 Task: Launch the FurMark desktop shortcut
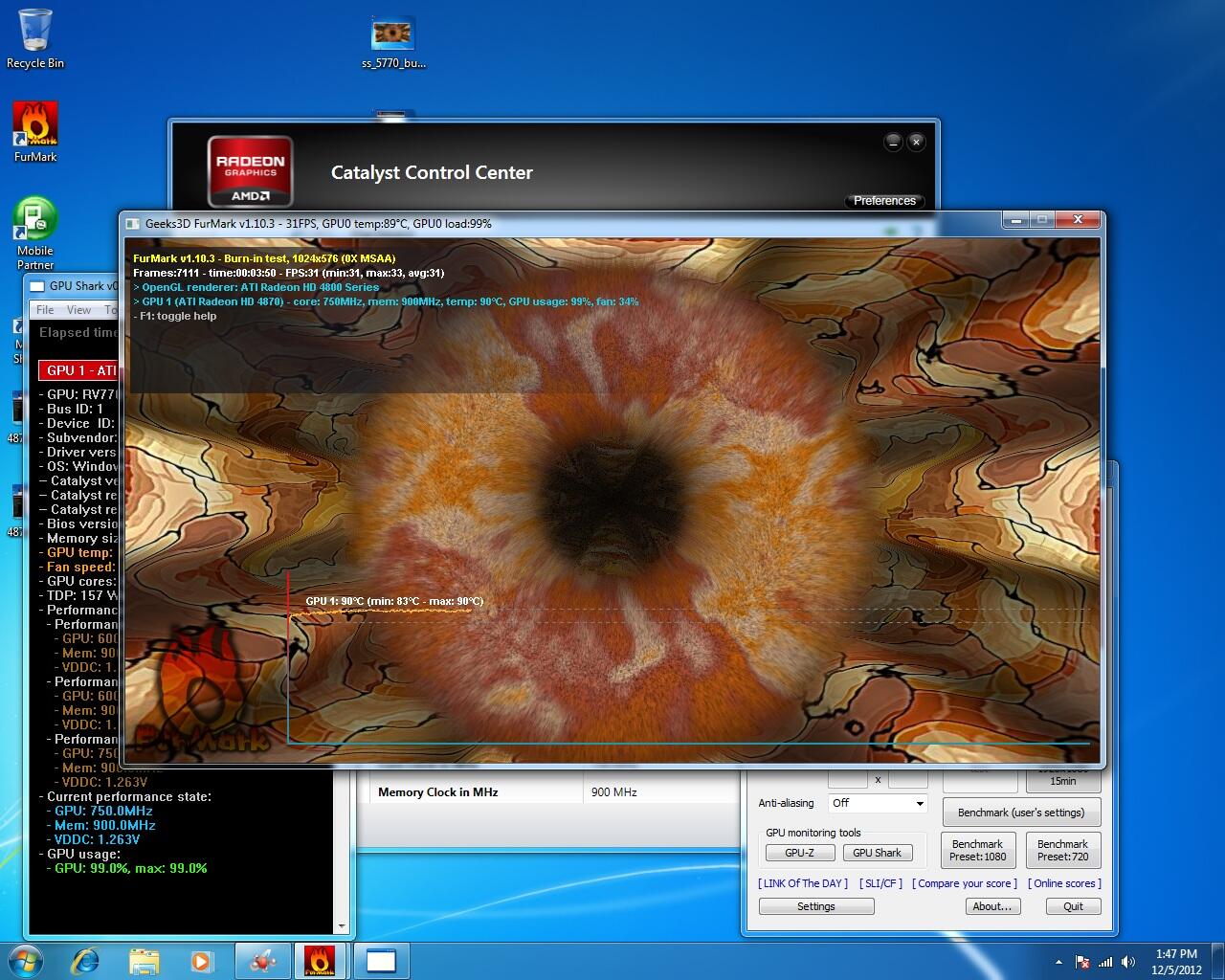[35, 132]
